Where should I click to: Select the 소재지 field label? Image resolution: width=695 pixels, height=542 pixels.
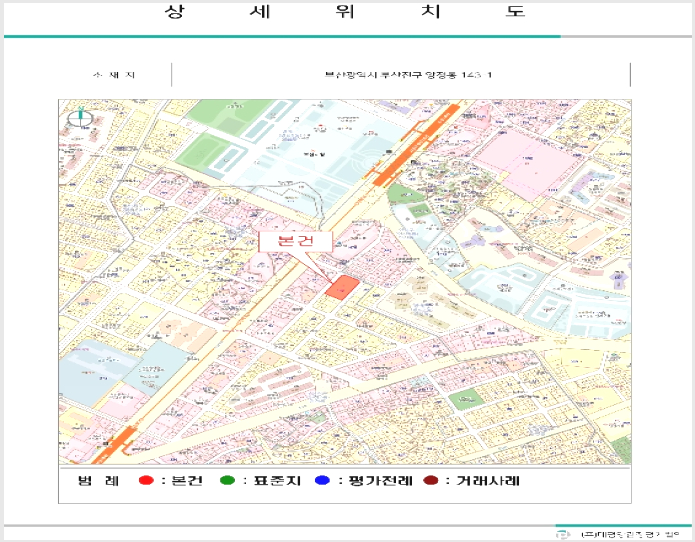coord(114,75)
